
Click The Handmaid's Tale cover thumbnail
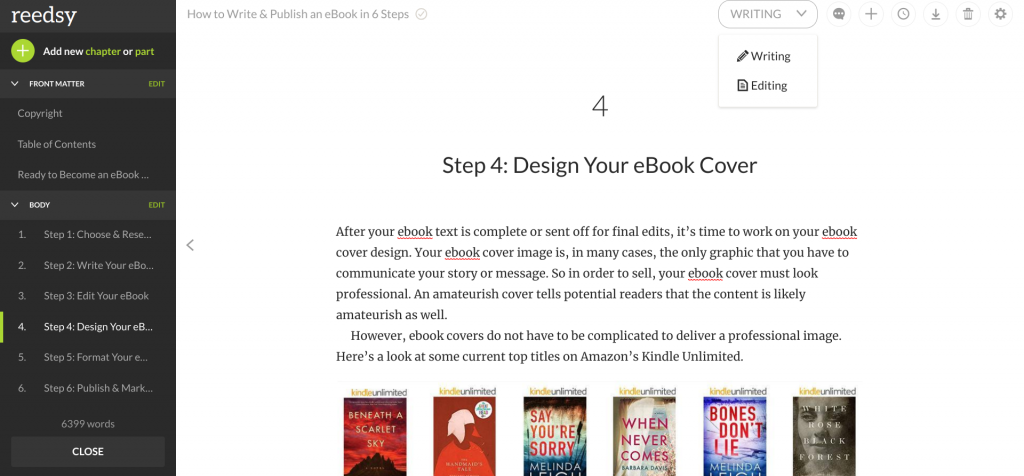(464, 436)
